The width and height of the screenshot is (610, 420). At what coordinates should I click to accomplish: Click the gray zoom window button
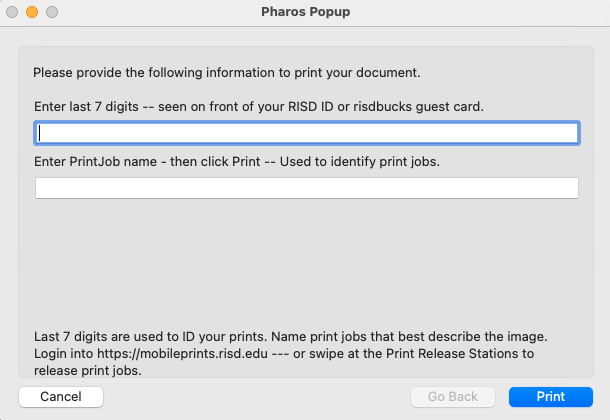click(51, 12)
